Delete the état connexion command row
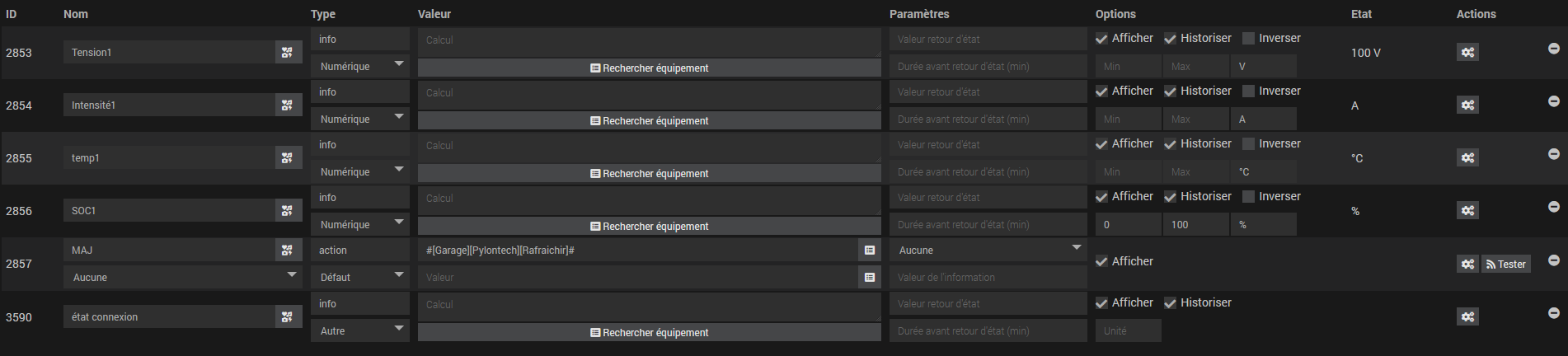 [1553, 313]
